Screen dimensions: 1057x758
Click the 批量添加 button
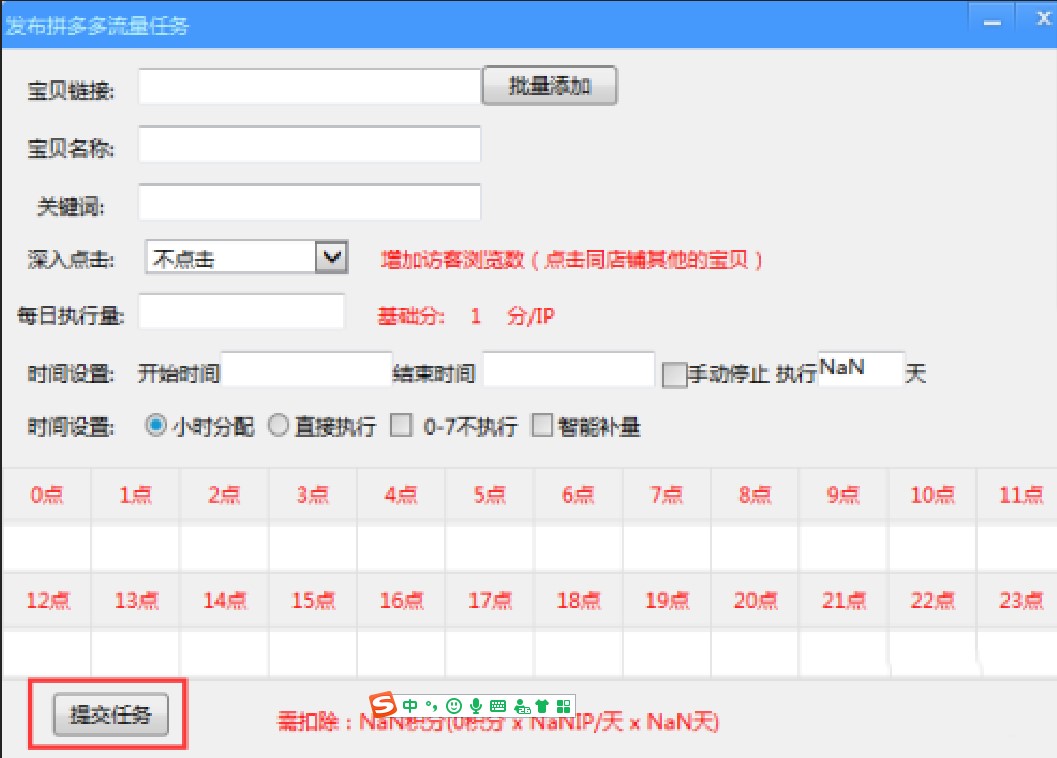pyautogui.click(x=549, y=86)
